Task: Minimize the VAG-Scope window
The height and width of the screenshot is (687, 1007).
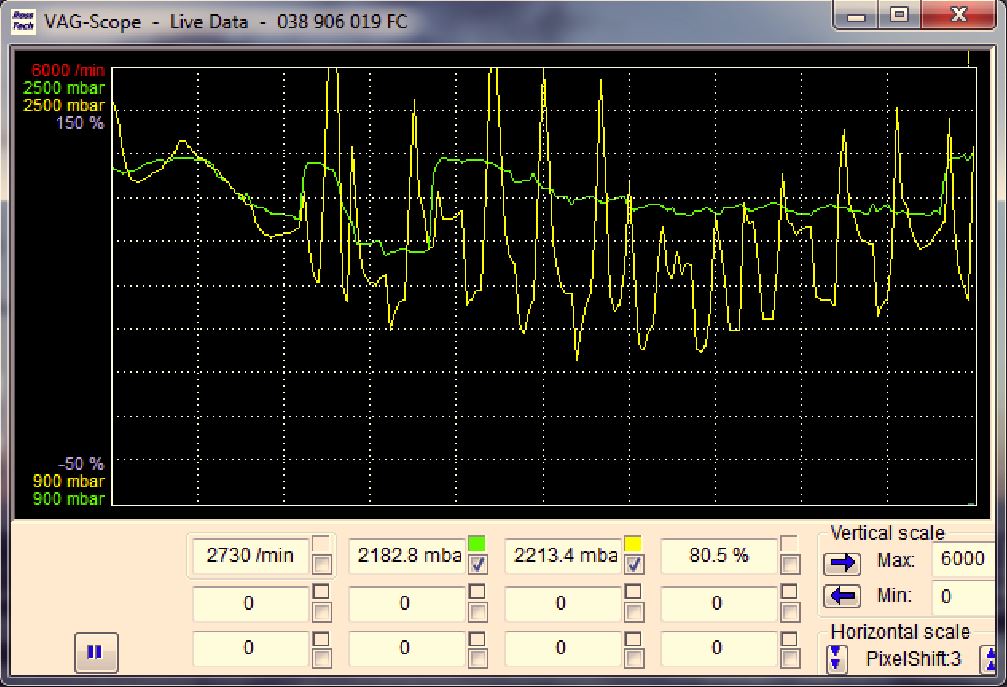Action: 855,16
